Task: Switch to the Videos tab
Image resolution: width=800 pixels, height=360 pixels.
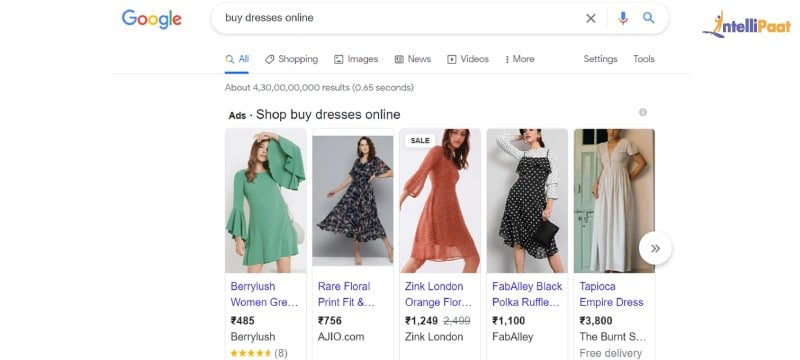Action: tap(468, 59)
